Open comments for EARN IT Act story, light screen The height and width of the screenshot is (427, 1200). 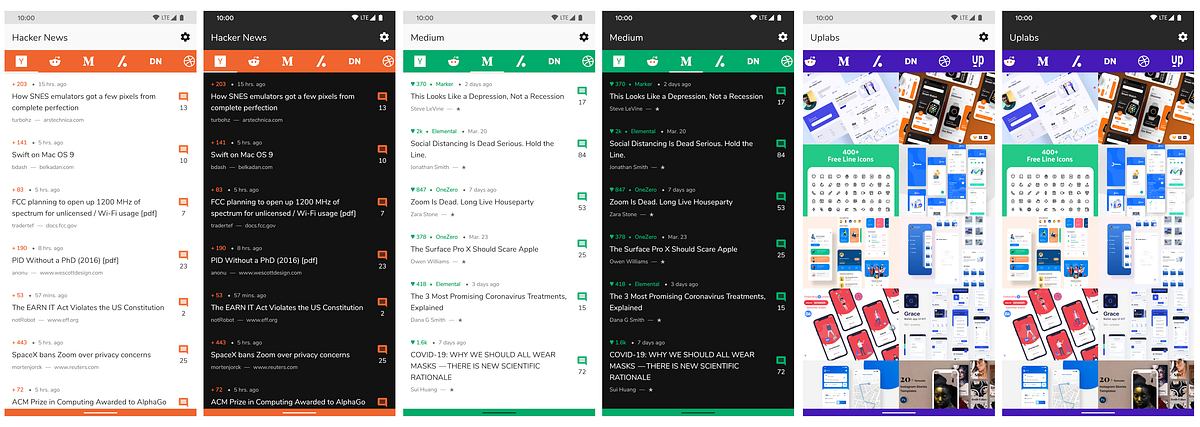tap(184, 302)
